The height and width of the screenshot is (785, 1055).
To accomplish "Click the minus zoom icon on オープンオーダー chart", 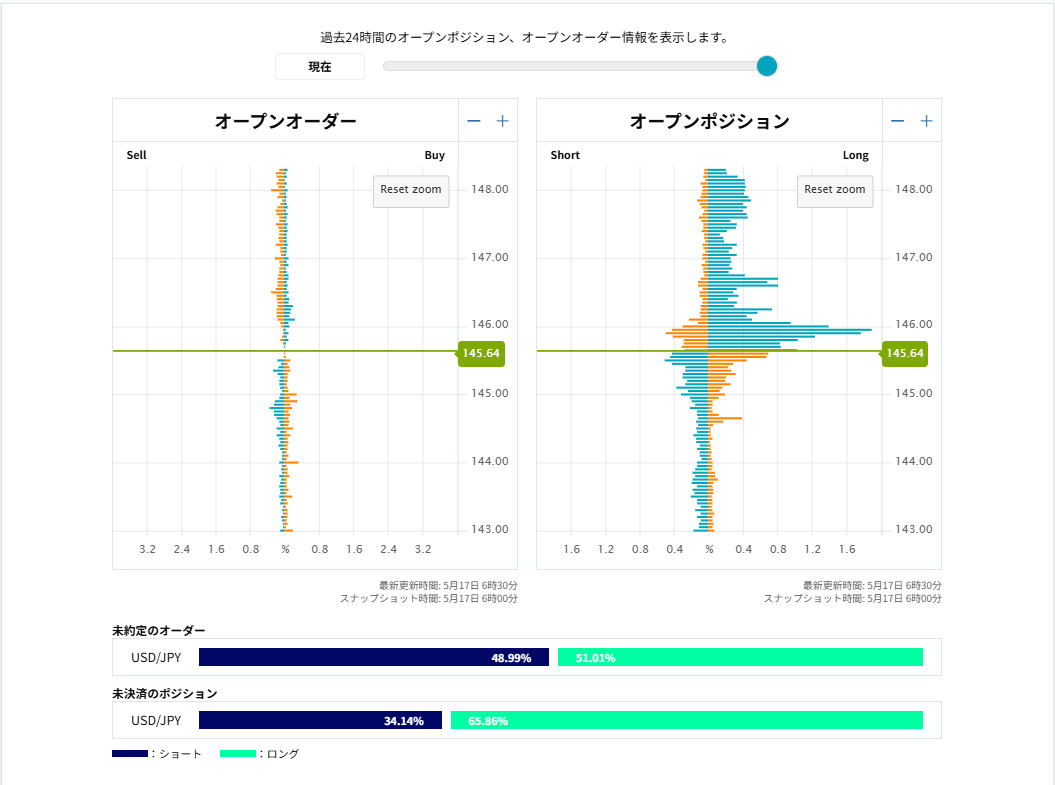I will 474,121.
